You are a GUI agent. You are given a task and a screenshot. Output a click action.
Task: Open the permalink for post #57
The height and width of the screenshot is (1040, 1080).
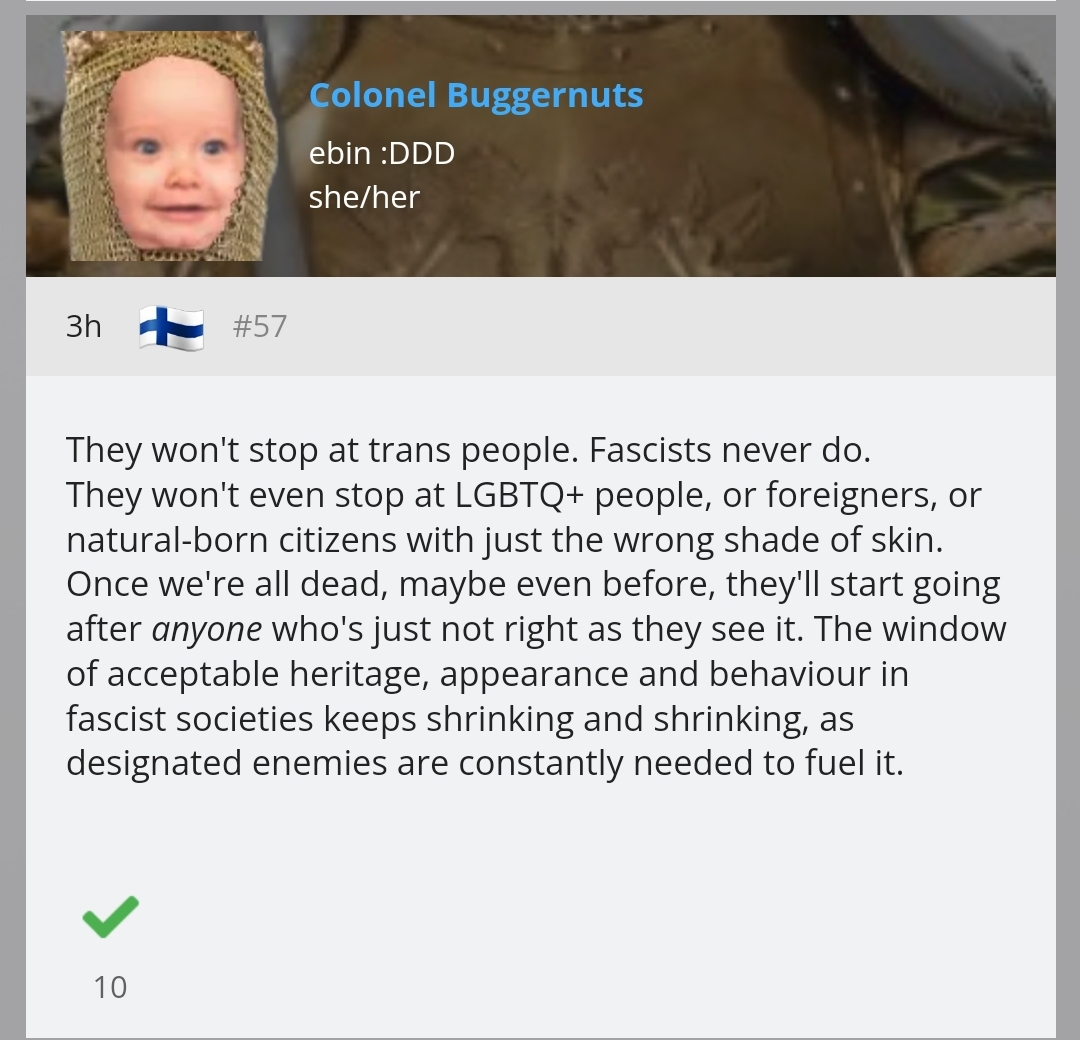[260, 326]
